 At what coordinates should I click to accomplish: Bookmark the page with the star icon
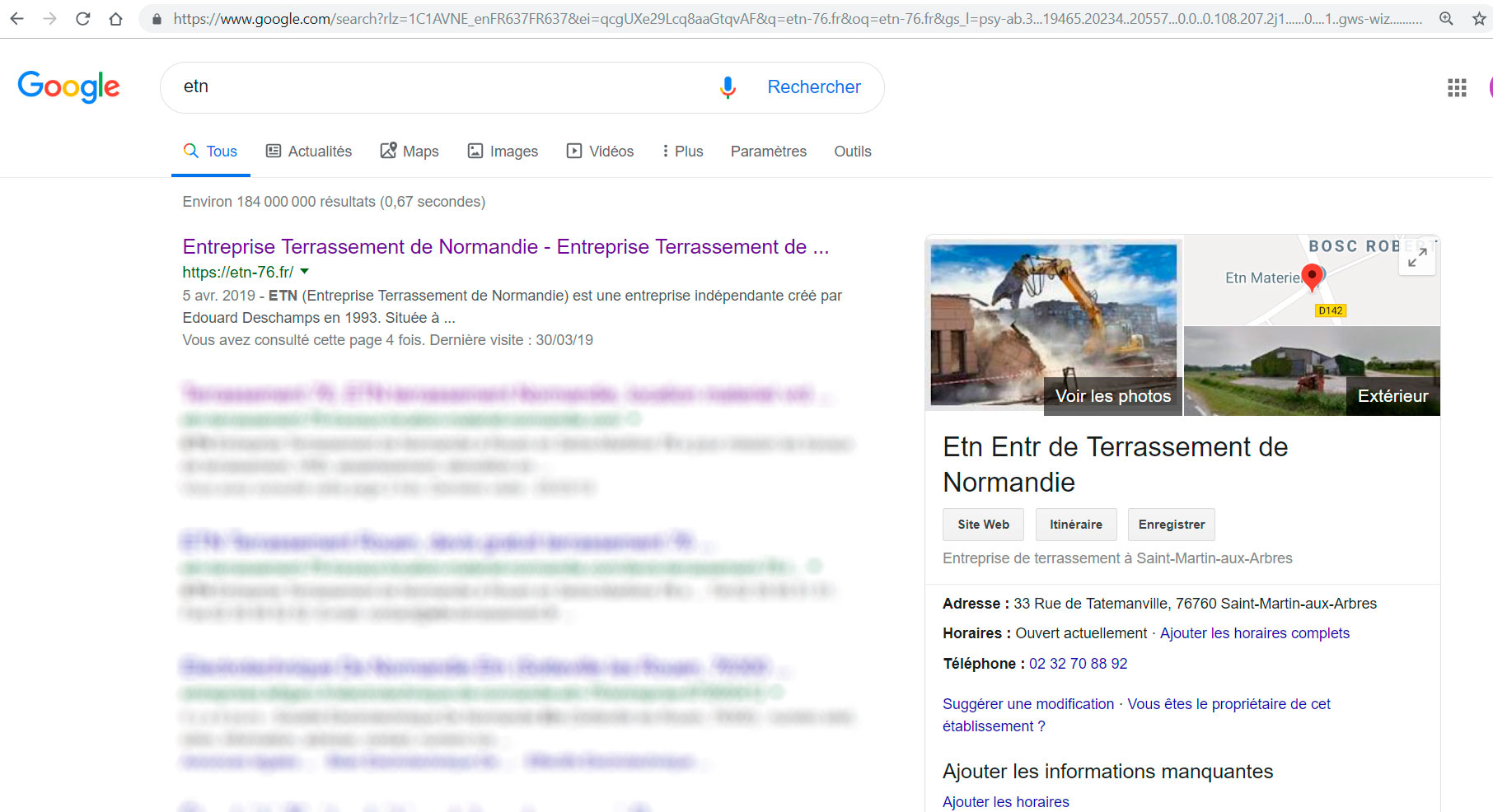click(1479, 18)
